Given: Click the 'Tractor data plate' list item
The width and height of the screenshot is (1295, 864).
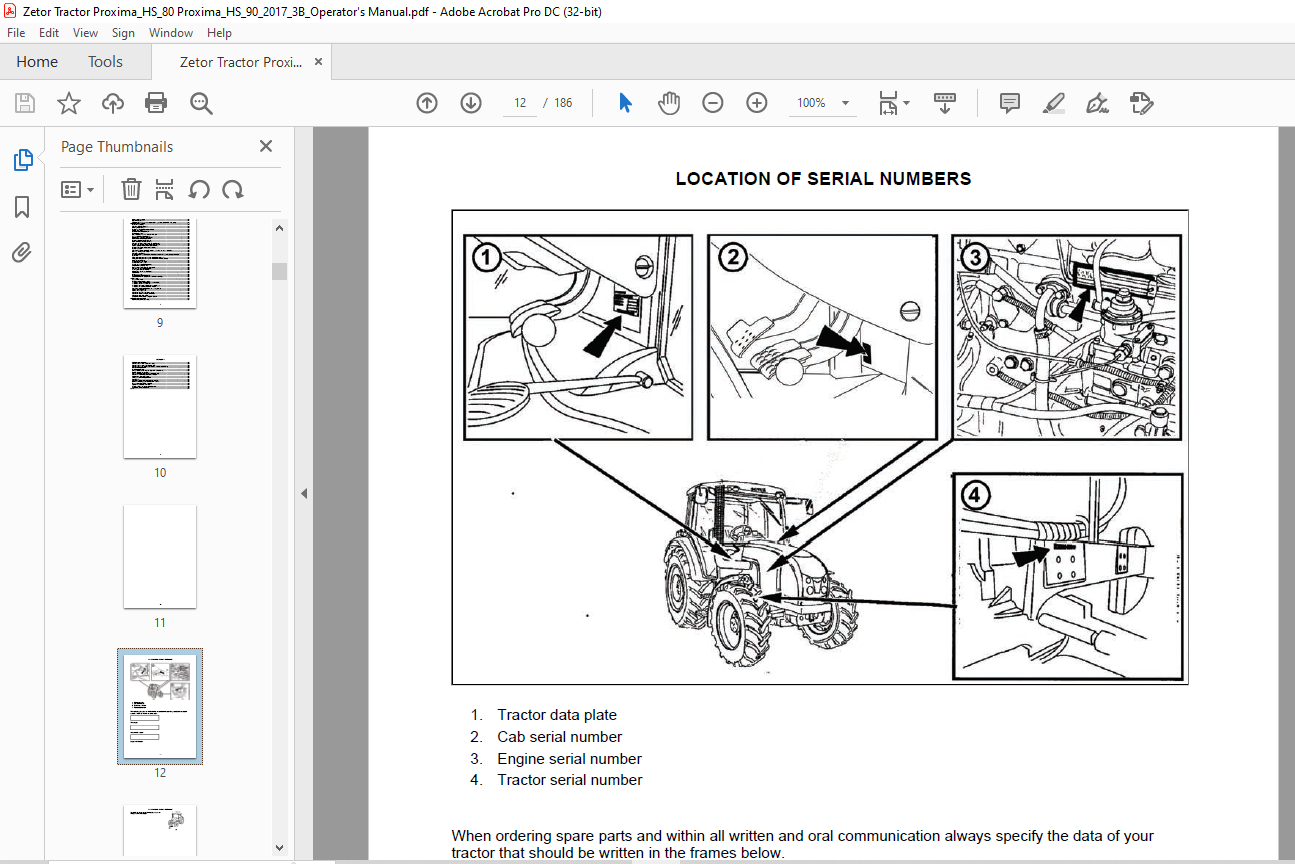Looking at the screenshot, I should (x=557, y=715).
